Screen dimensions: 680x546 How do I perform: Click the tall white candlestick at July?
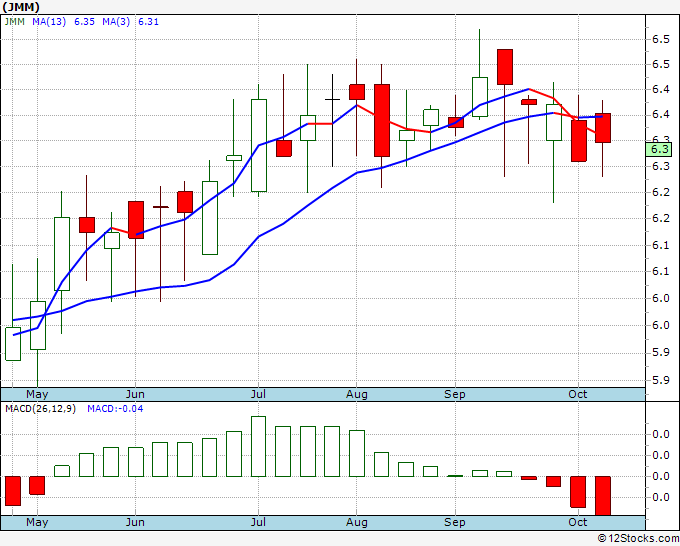tap(259, 145)
